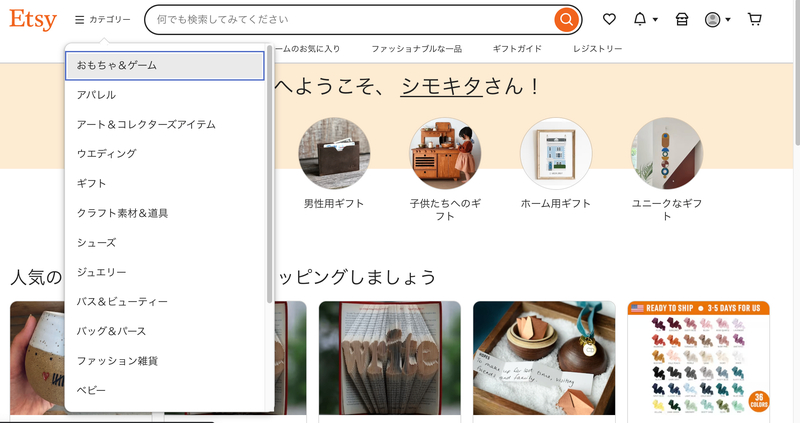Open the speckled ceramic mug listing

tap(38, 358)
